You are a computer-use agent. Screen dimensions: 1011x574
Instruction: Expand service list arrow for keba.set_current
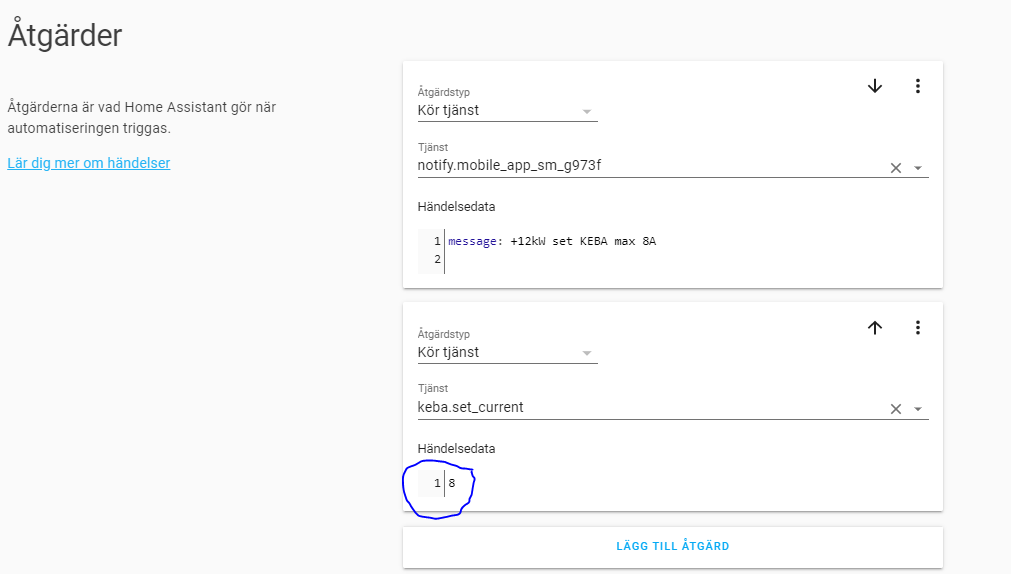[x=918, y=409]
